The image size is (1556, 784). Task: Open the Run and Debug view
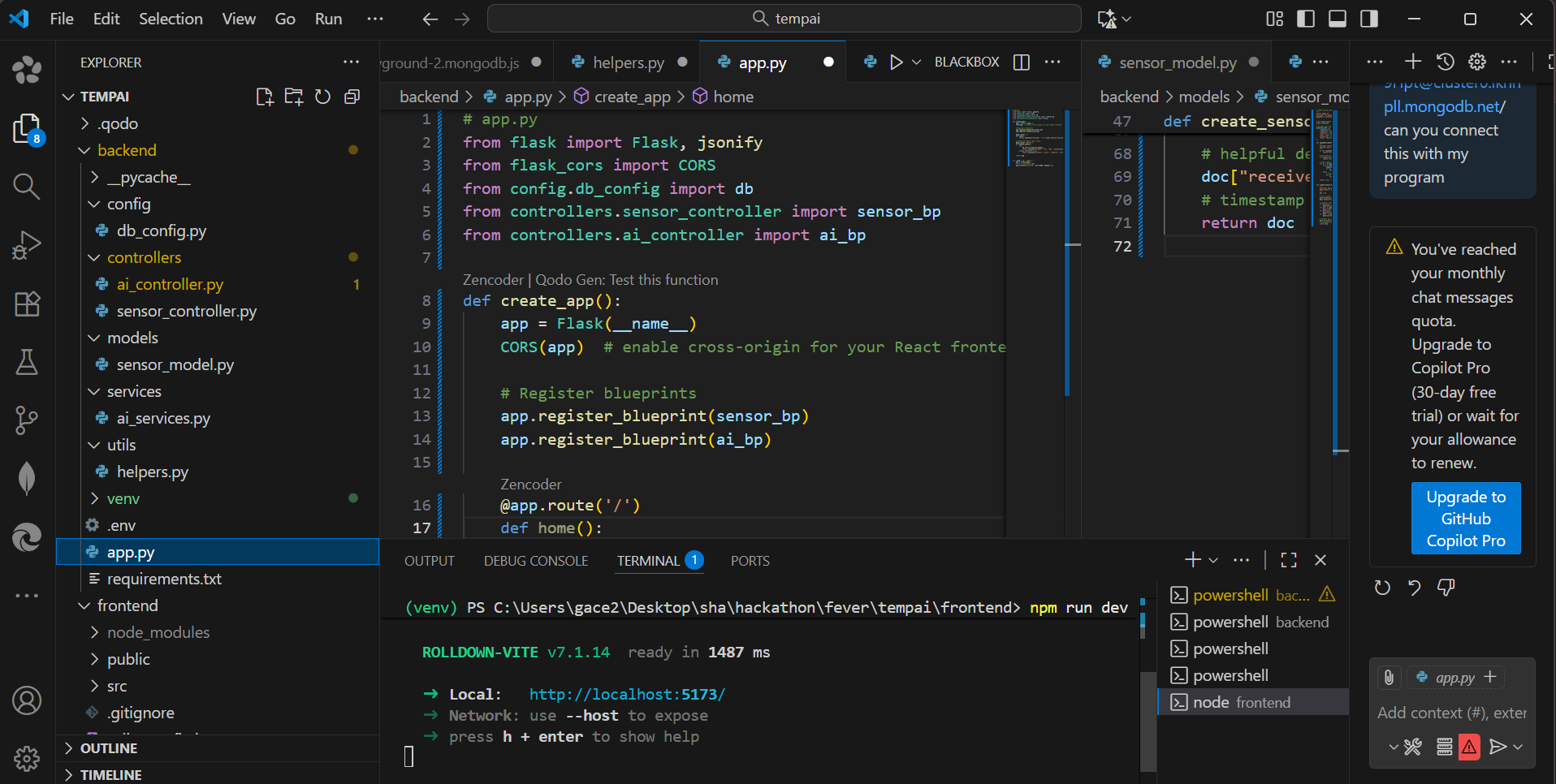tap(27, 245)
